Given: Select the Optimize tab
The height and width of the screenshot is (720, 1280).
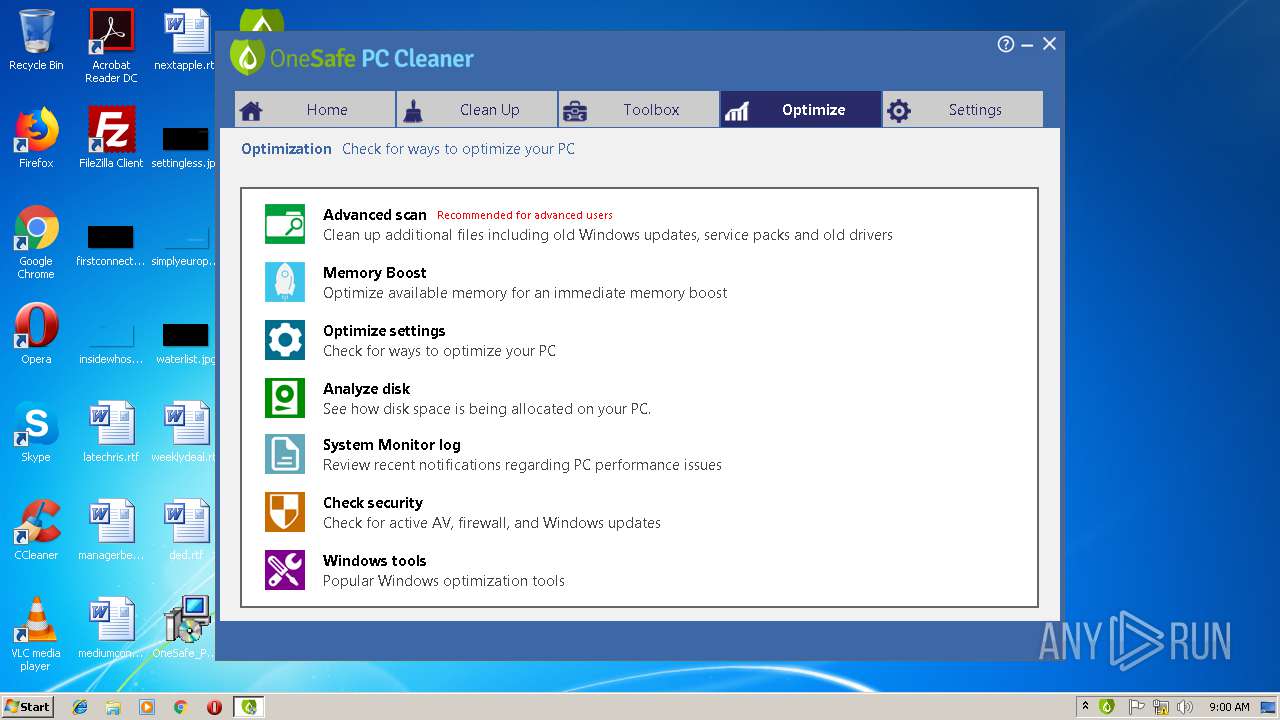Looking at the screenshot, I should click(801, 110).
